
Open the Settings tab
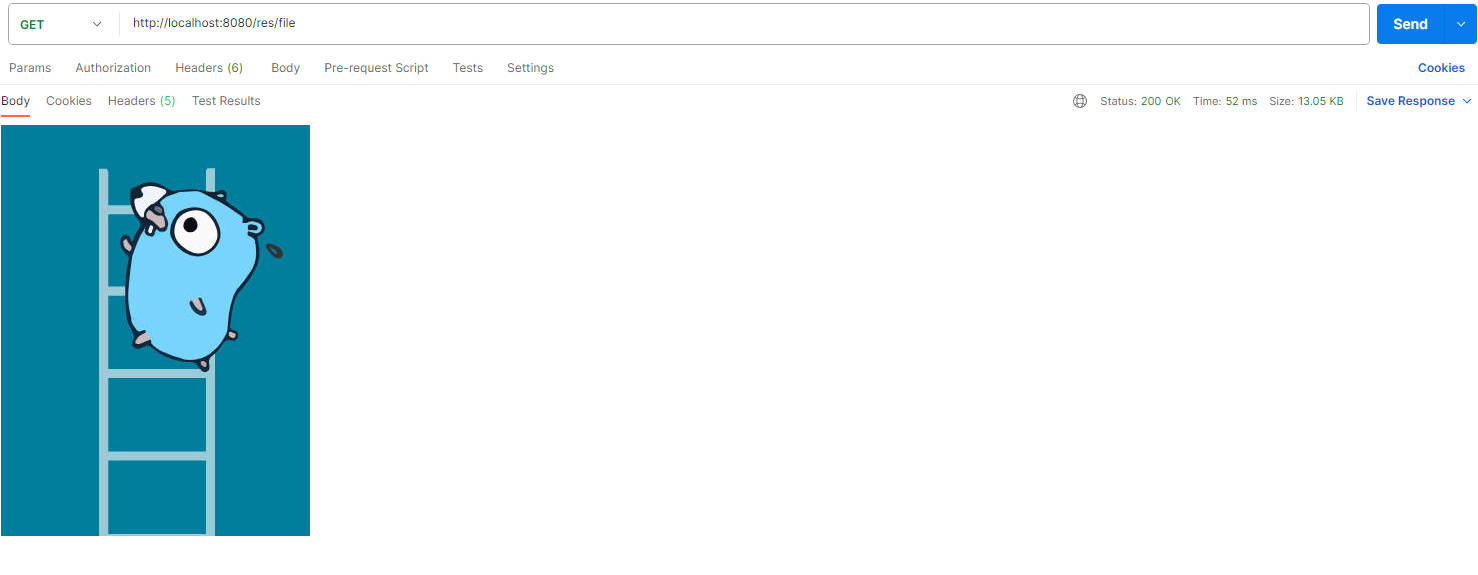pos(530,68)
